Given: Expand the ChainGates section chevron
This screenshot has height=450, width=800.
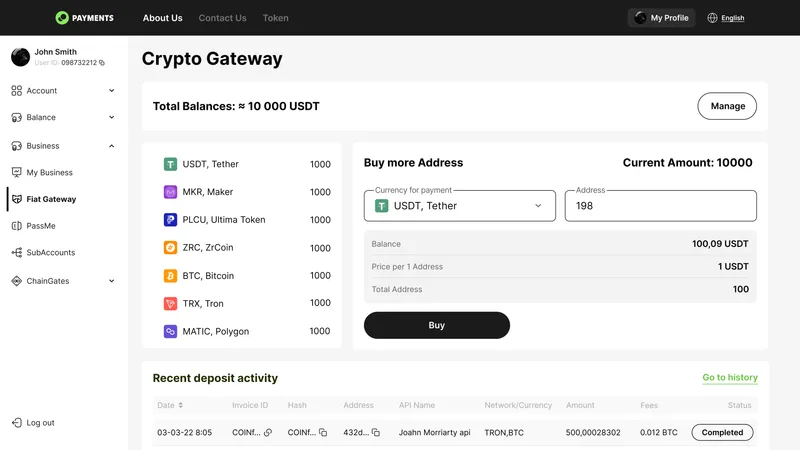Looking at the screenshot, I should [x=112, y=281].
